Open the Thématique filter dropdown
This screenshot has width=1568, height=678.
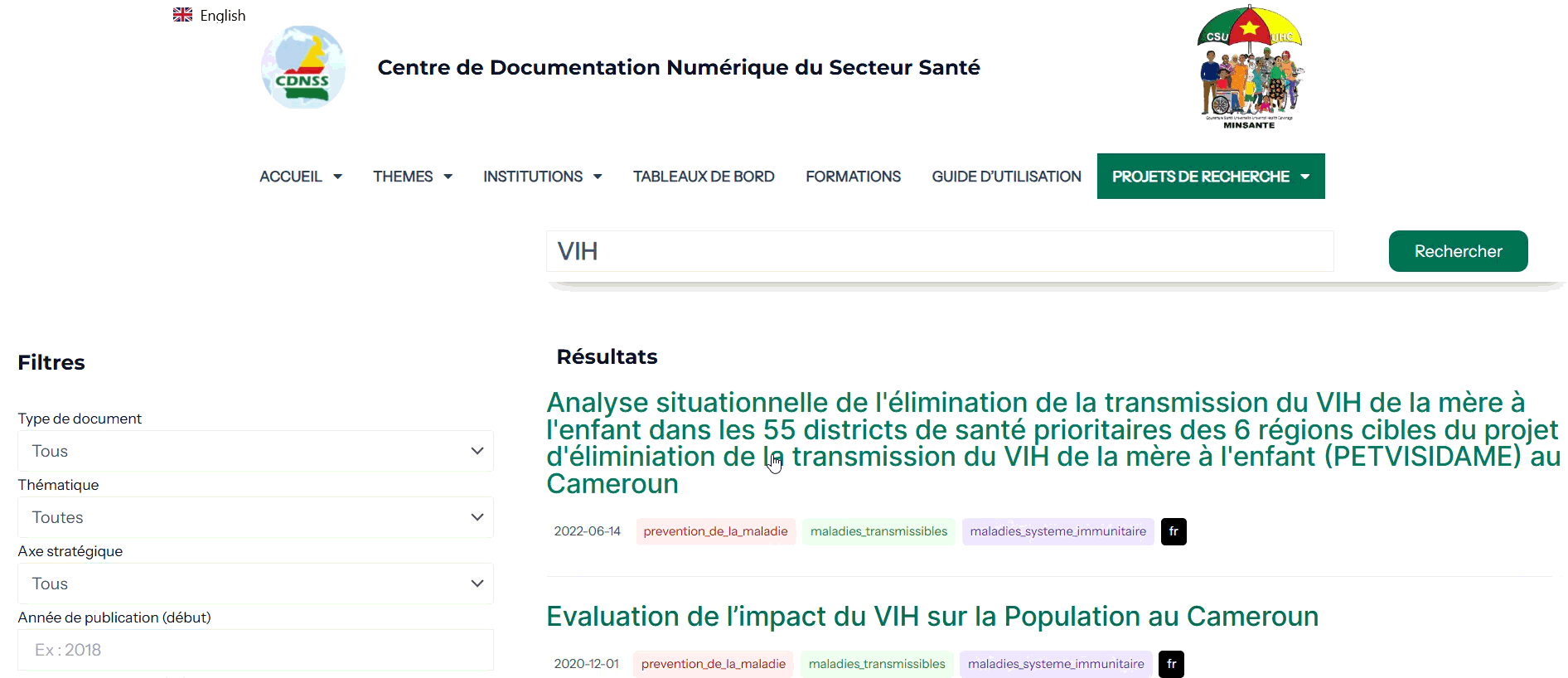255,517
